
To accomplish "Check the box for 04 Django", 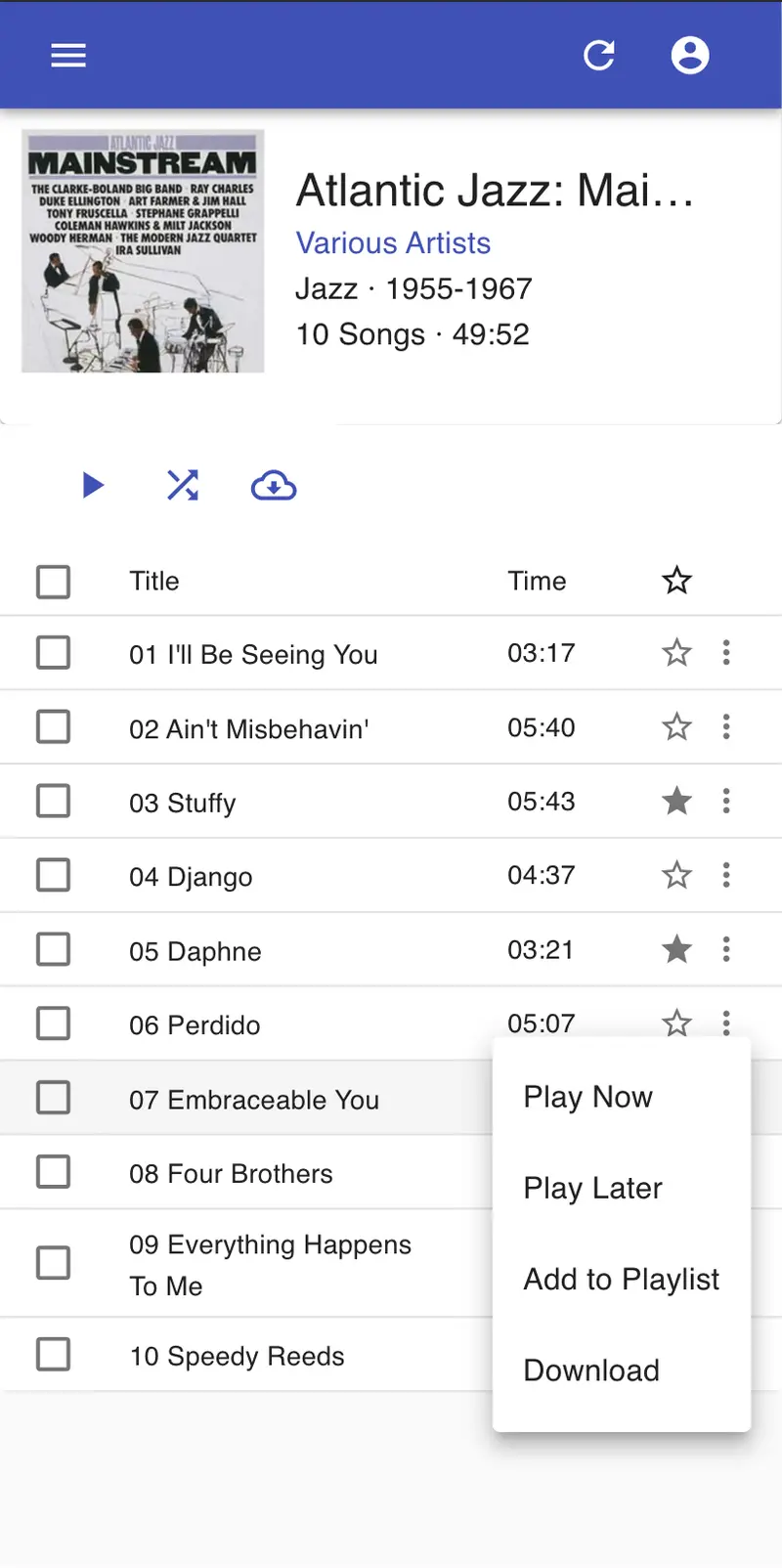I will tap(54, 876).
